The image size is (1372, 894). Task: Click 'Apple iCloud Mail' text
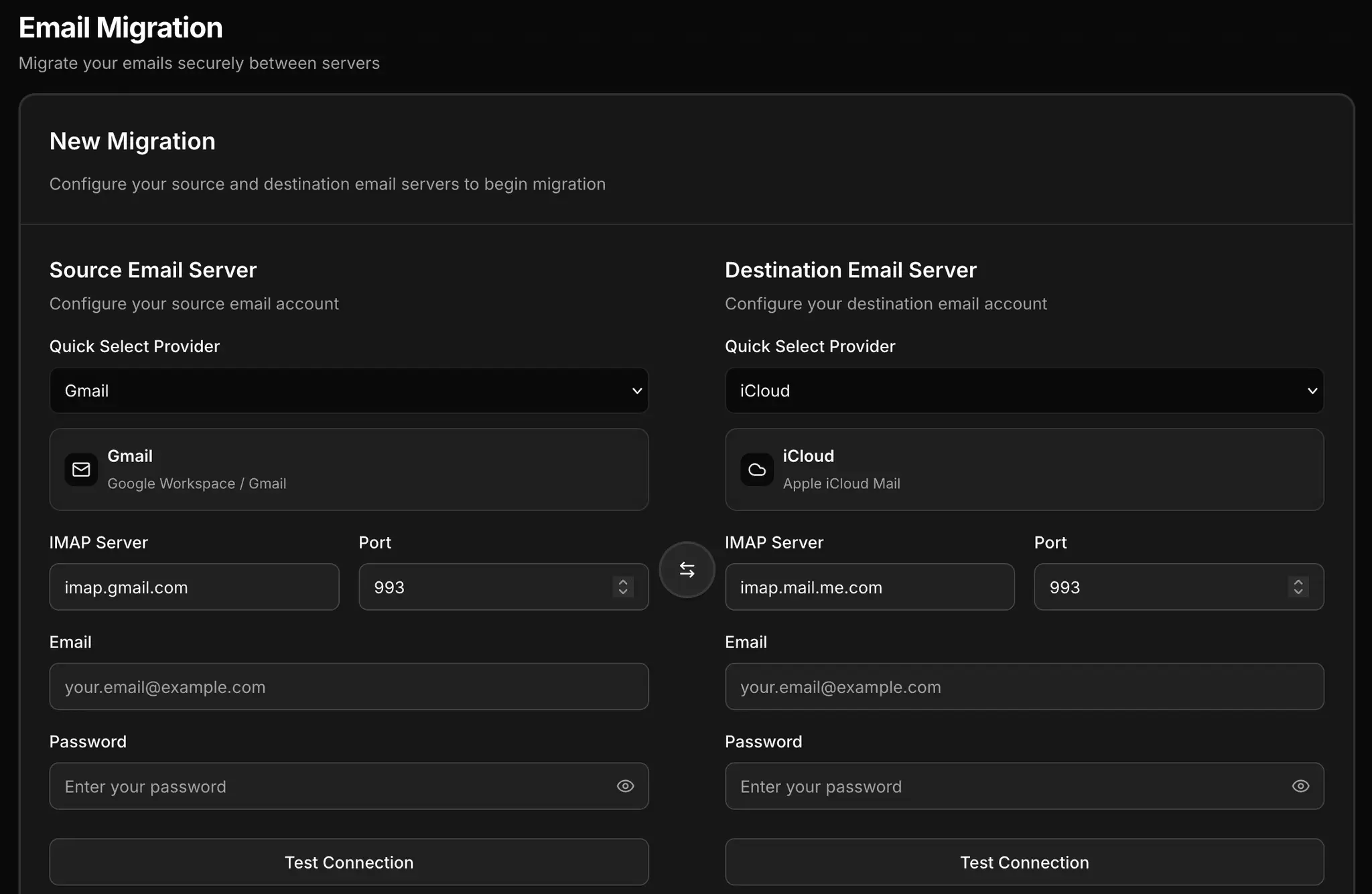tap(841, 483)
